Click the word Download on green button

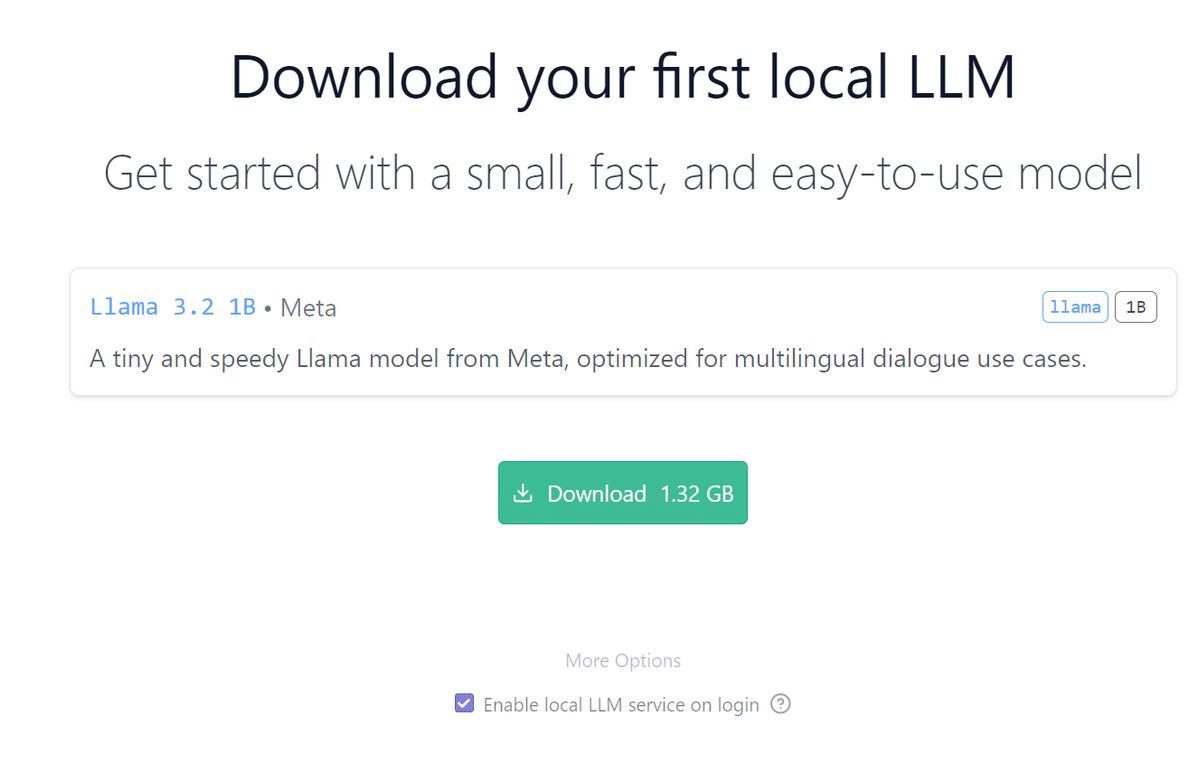tap(597, 494)
